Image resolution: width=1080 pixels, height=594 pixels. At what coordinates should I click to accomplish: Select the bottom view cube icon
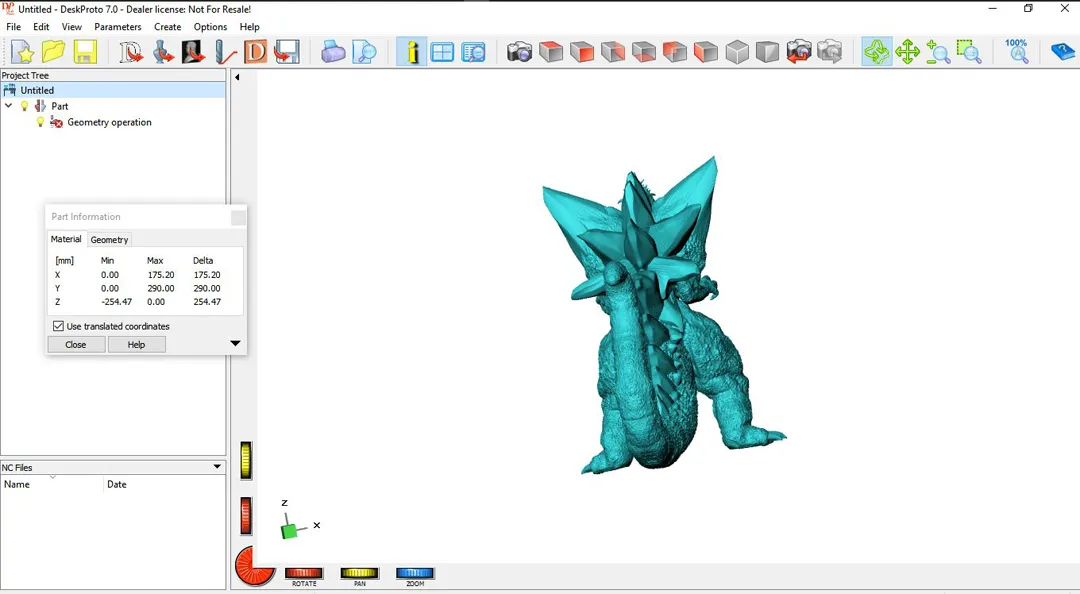click(644, 52)
